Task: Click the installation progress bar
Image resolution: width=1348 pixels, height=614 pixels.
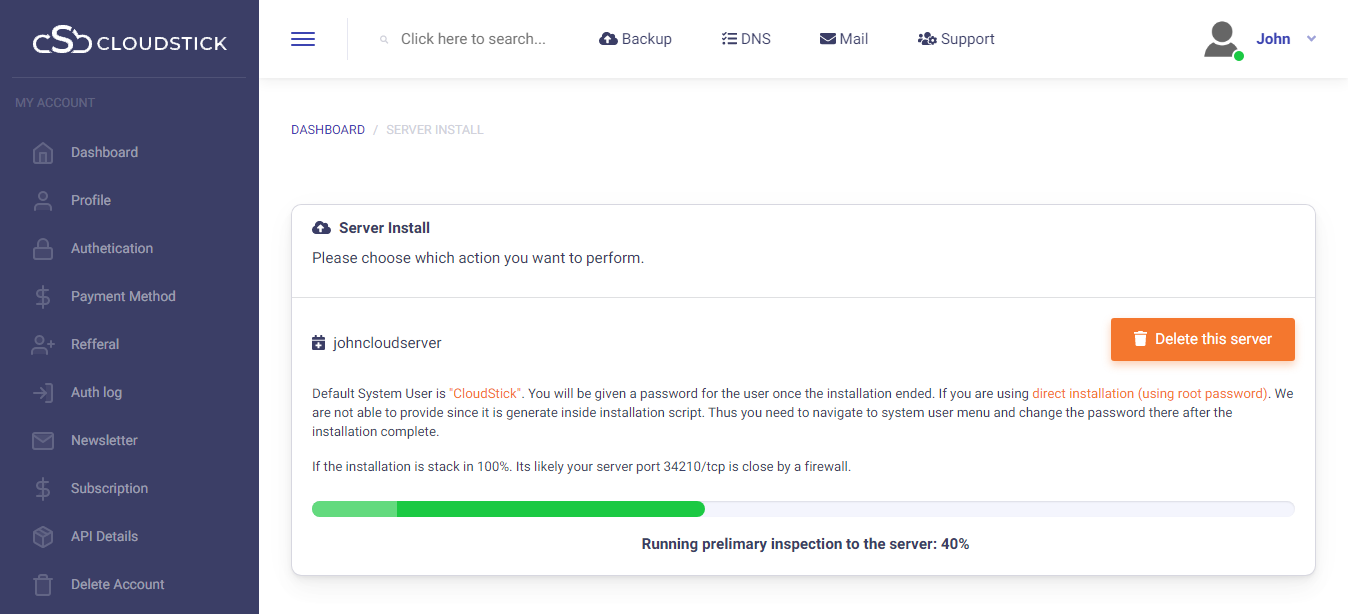Action: [x=803, y=509]
